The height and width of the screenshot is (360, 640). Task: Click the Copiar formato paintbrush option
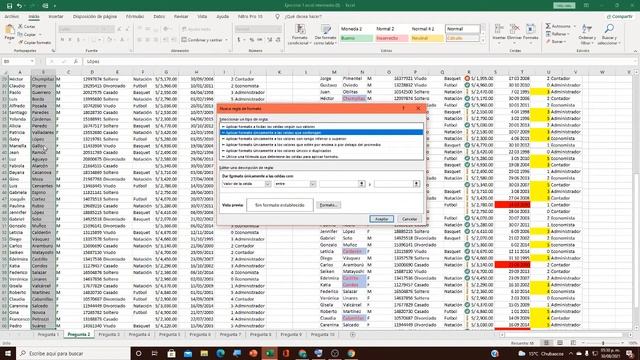tap(34, 42)
